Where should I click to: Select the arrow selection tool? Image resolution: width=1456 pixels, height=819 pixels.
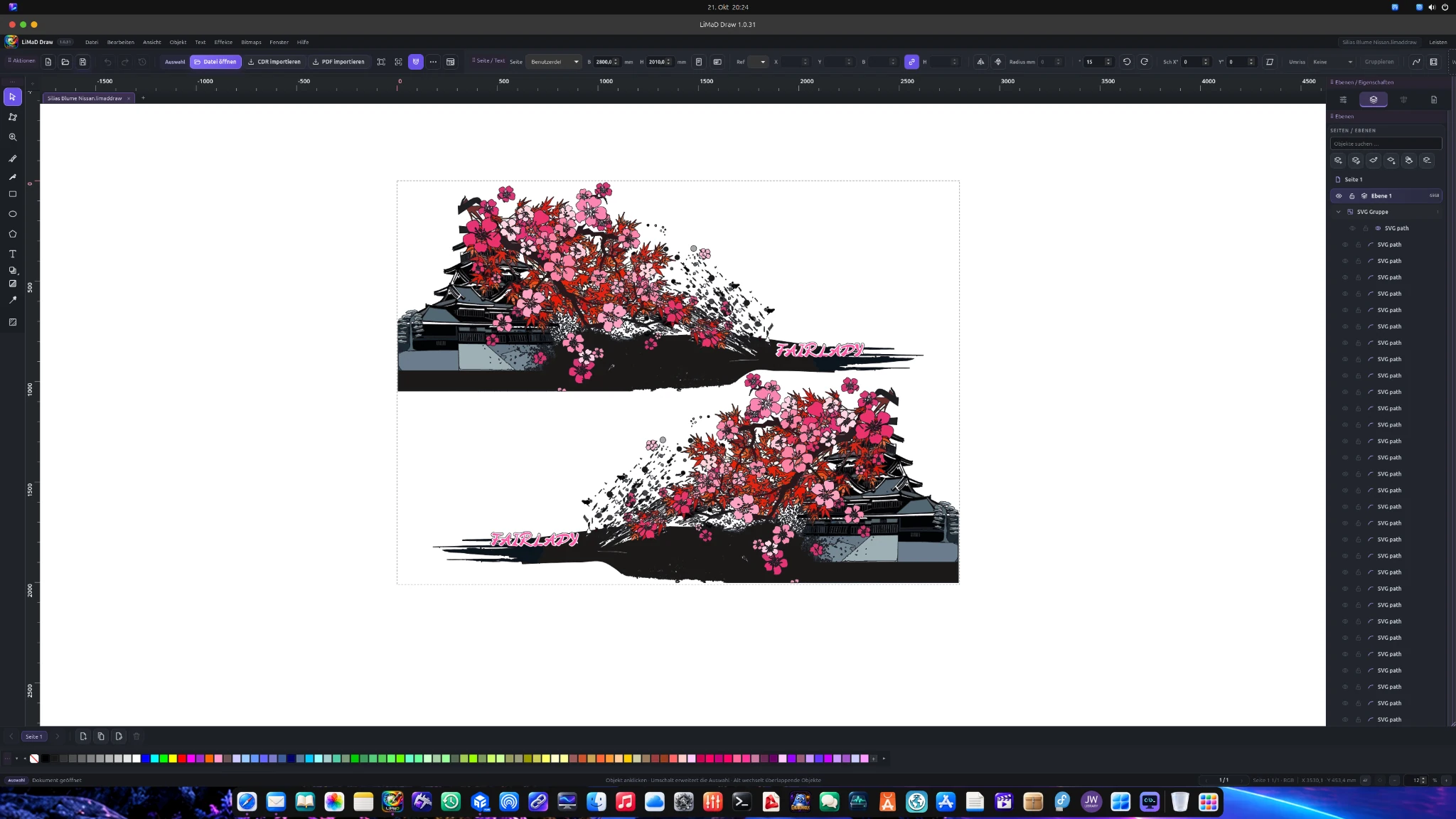tap(12, 97)
